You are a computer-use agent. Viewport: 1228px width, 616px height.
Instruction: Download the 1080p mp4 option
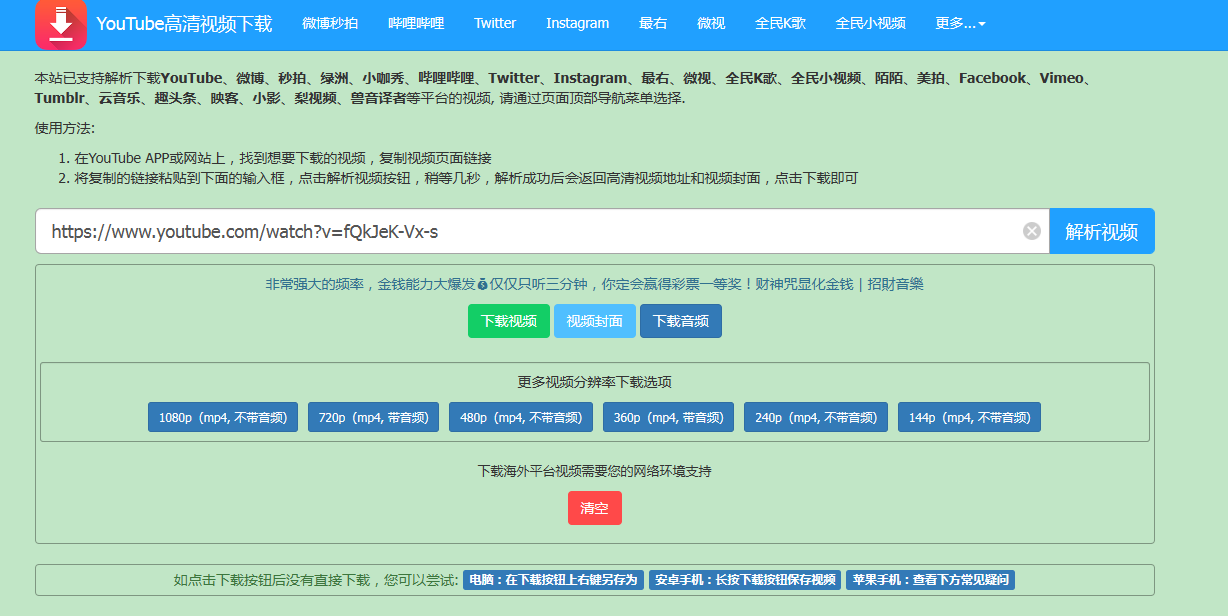click(x=223, y=417)
